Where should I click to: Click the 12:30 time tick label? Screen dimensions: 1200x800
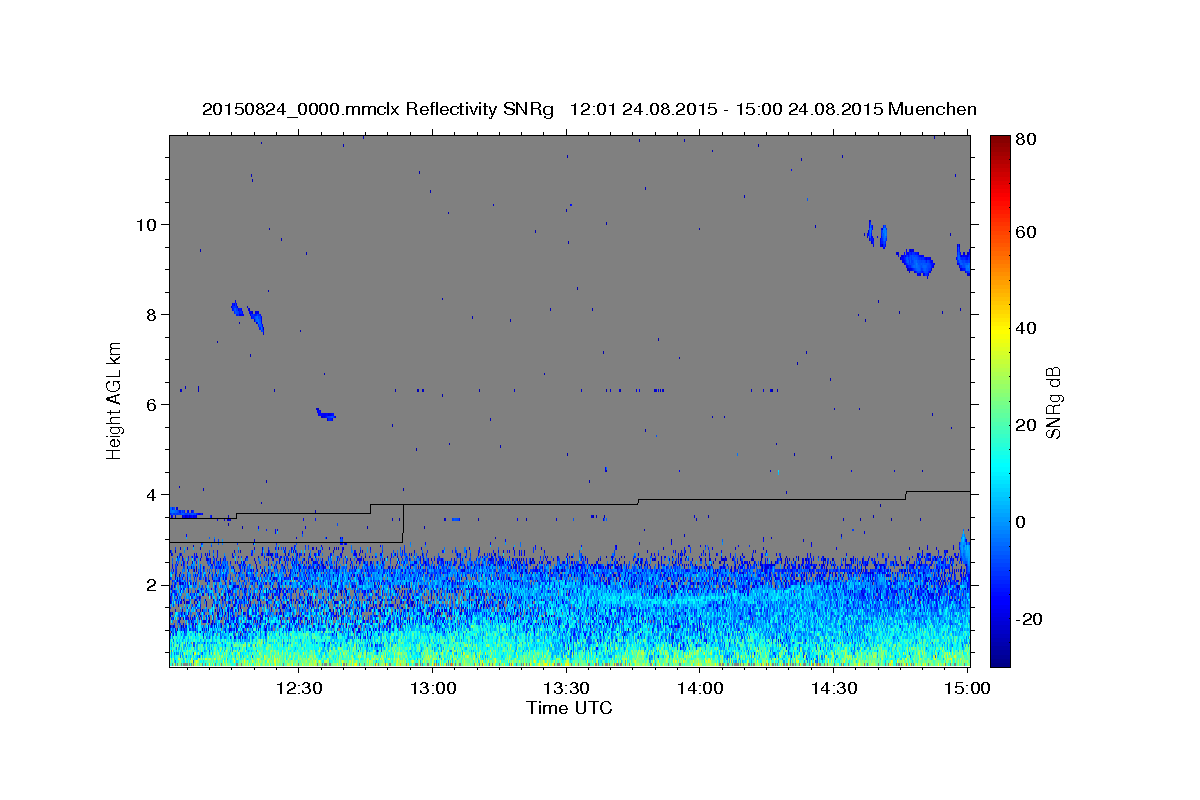pyautogui.click(x=299, y=688)
